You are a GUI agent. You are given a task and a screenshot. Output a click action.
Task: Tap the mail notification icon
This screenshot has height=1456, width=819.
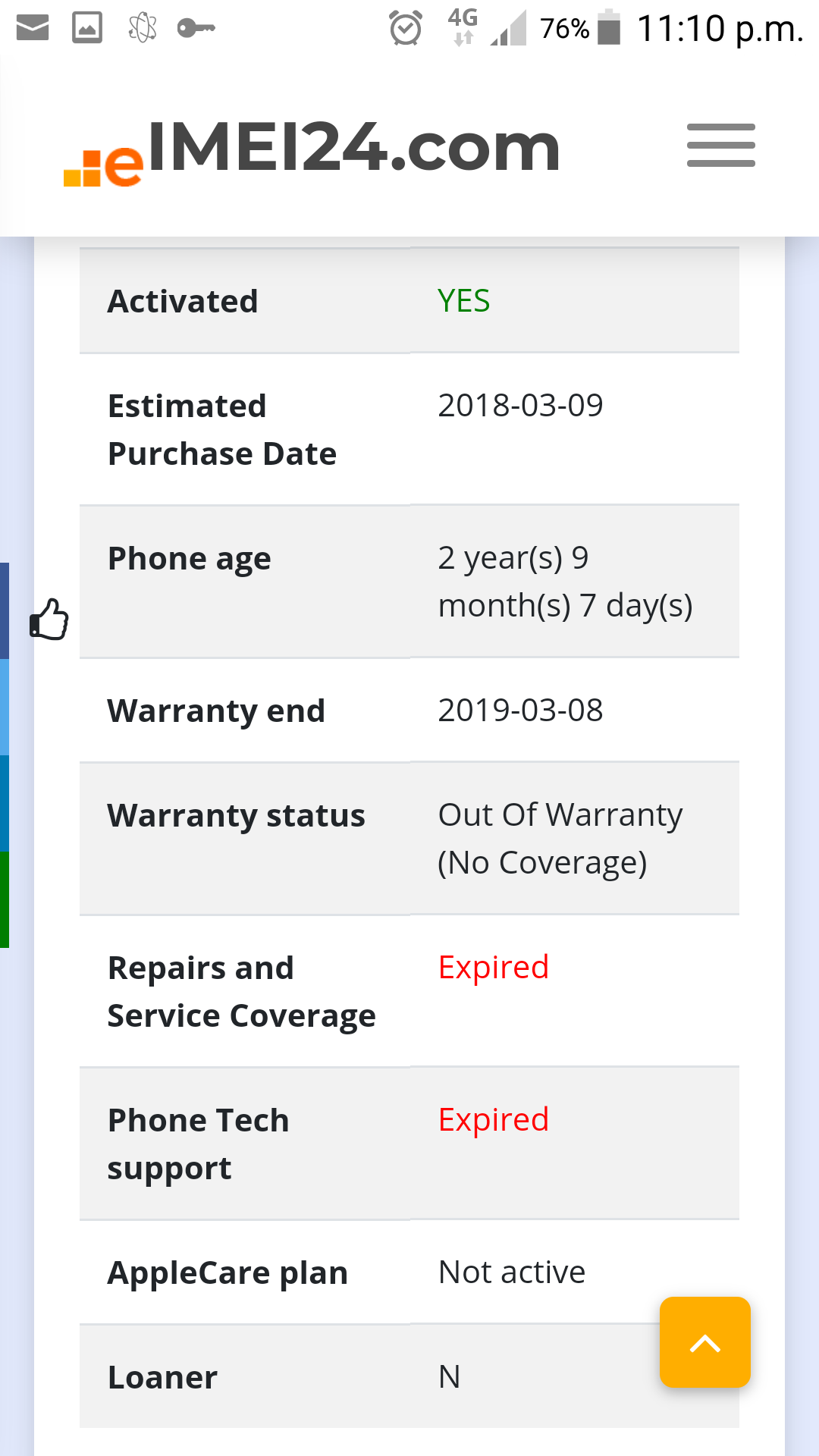32,28
